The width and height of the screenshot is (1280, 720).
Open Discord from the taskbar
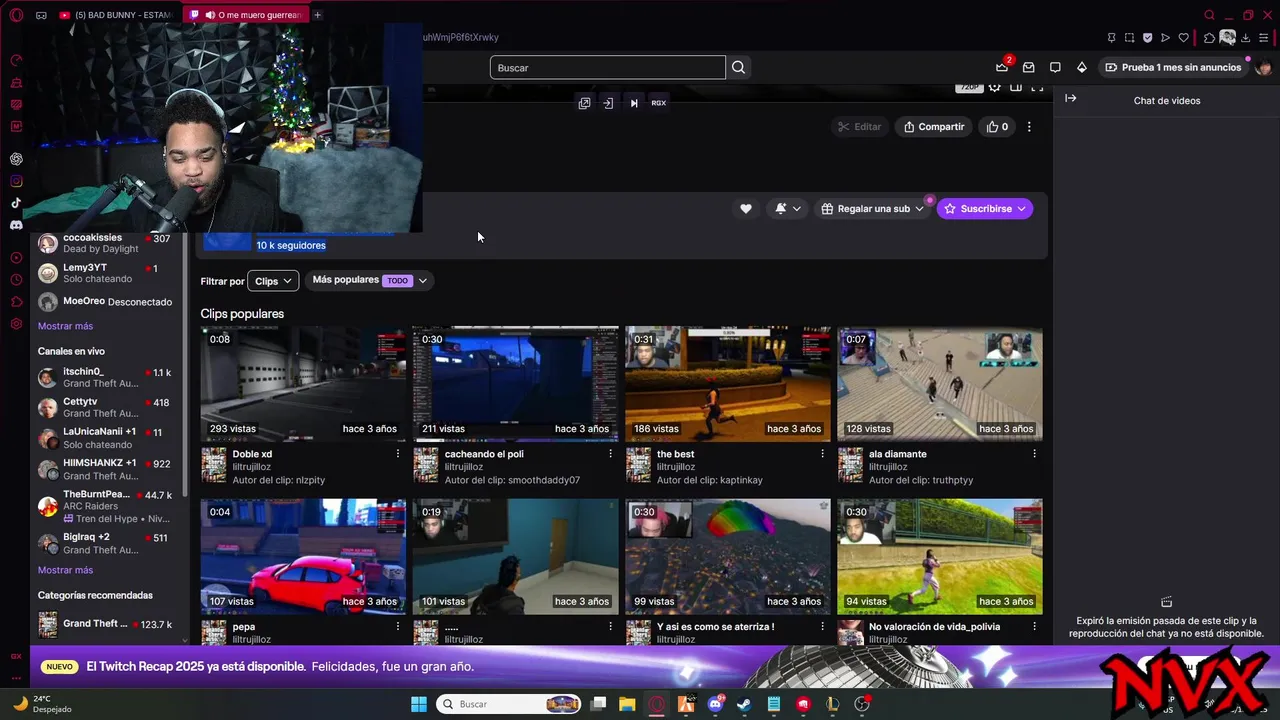pyautogui.click(x=715, y=704)
